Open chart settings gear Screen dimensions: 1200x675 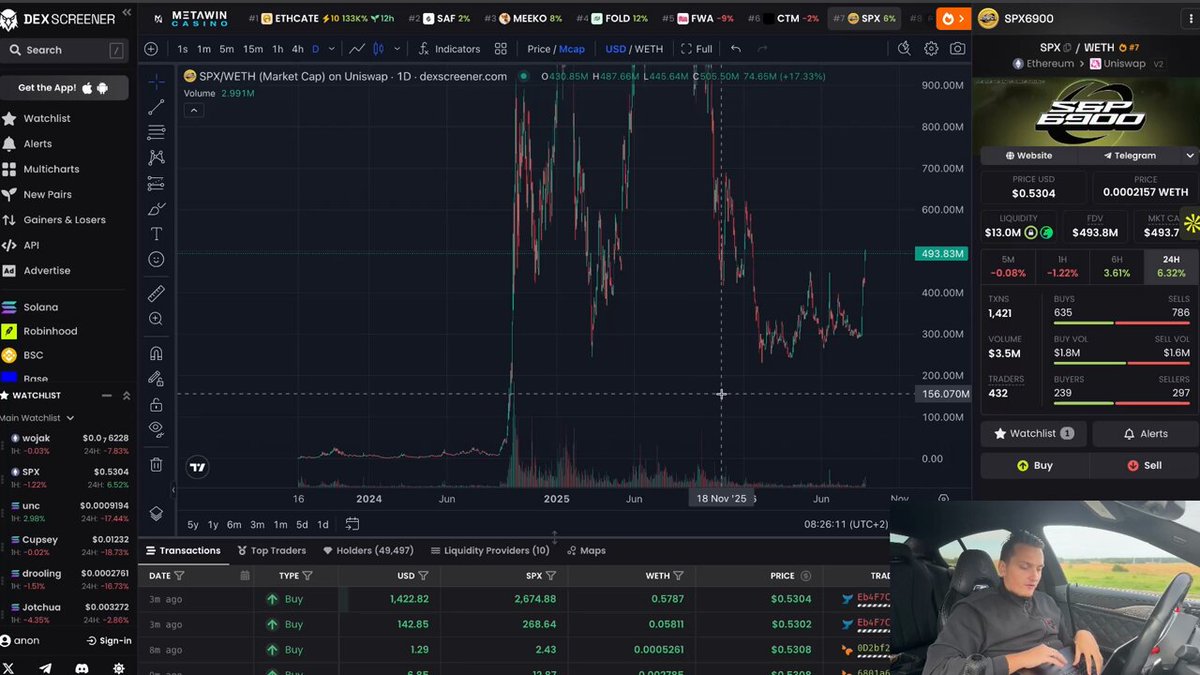[x=931, y=49]
